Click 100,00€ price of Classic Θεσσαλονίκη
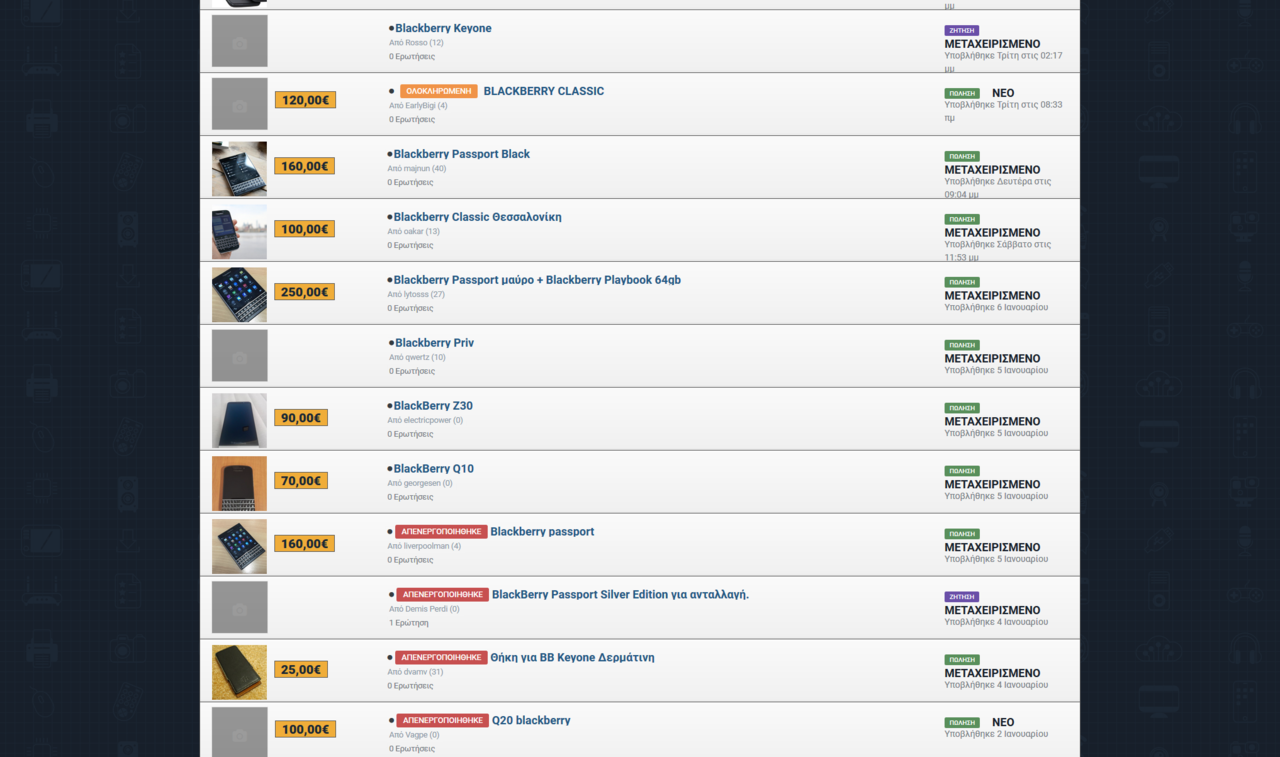Screen dimensions: 1280x757 coord(305,229)
